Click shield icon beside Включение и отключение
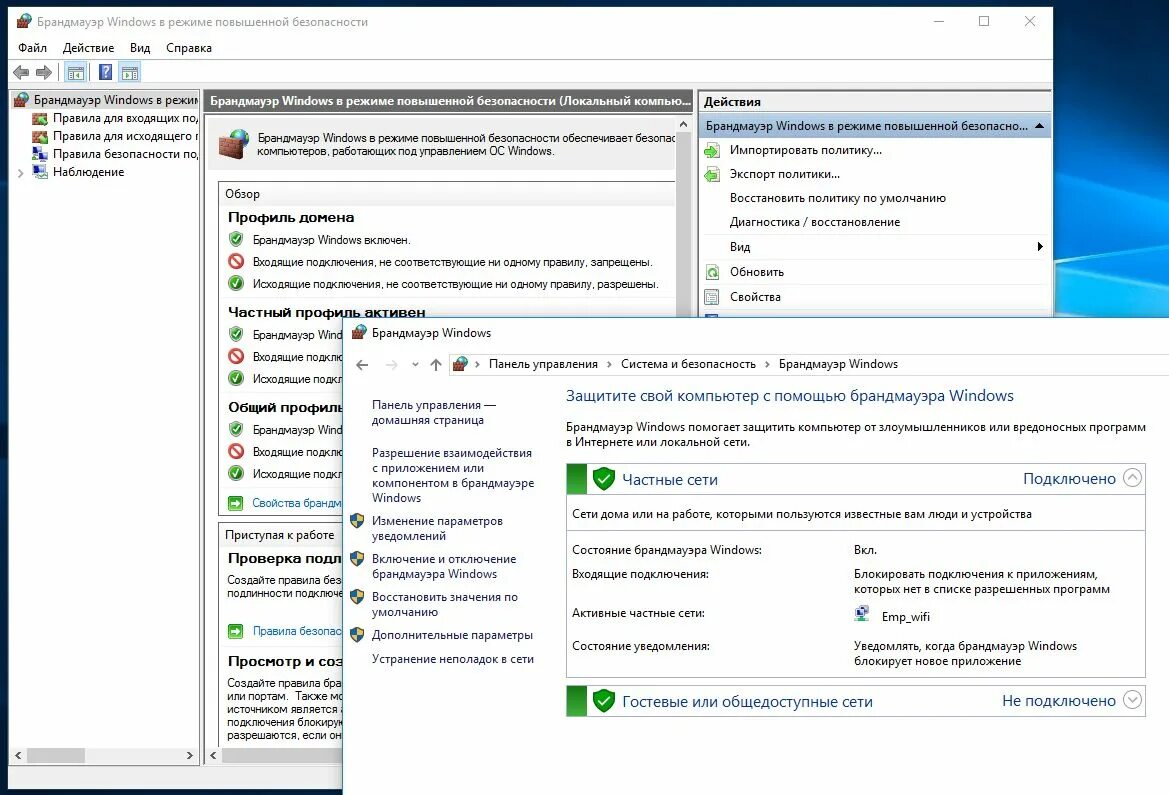1169x795 pixels. pos(357,559)
